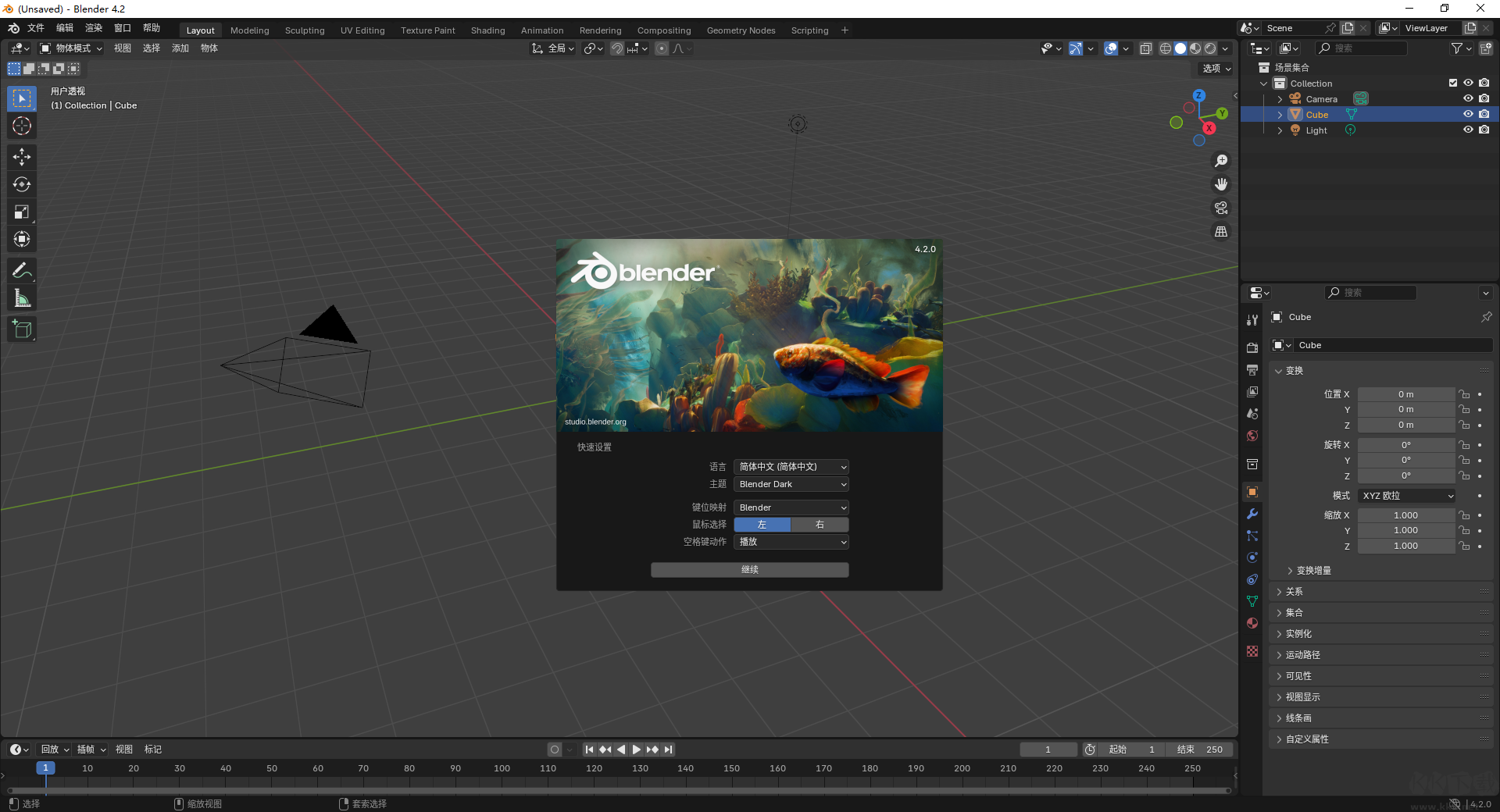Open the 语言 language dropdown
This screenshot has height=812, width=1500.
point(790,466)
